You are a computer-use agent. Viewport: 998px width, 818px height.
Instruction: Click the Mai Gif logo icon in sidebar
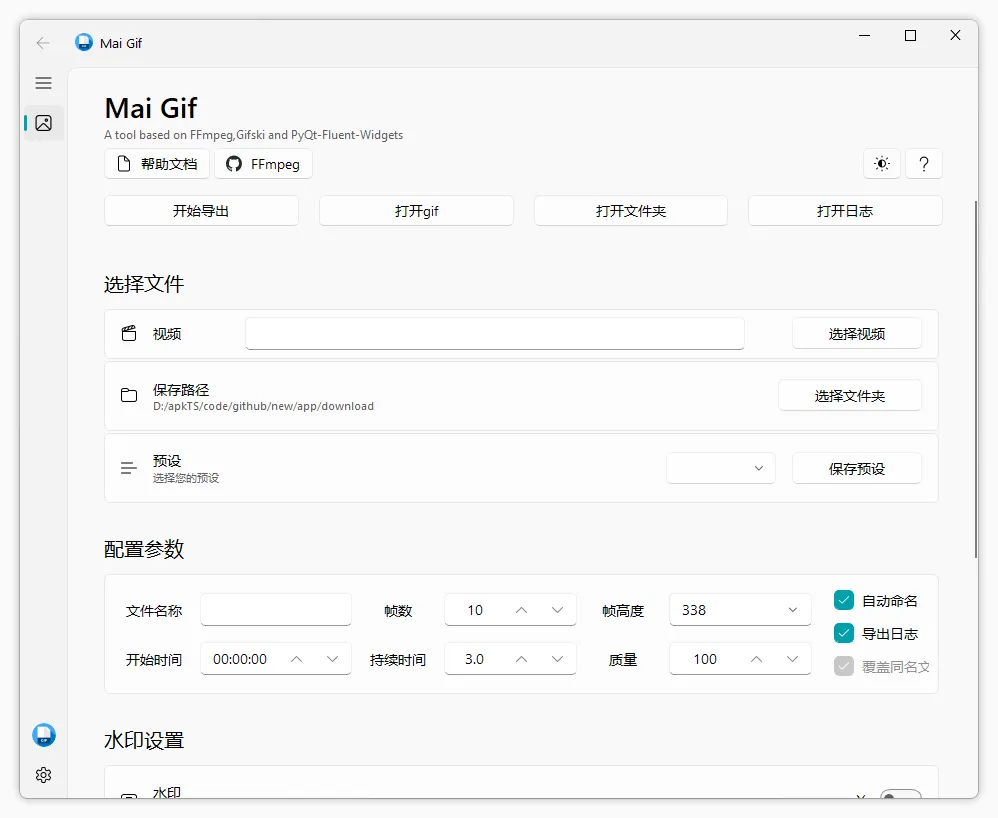(43, 735)
